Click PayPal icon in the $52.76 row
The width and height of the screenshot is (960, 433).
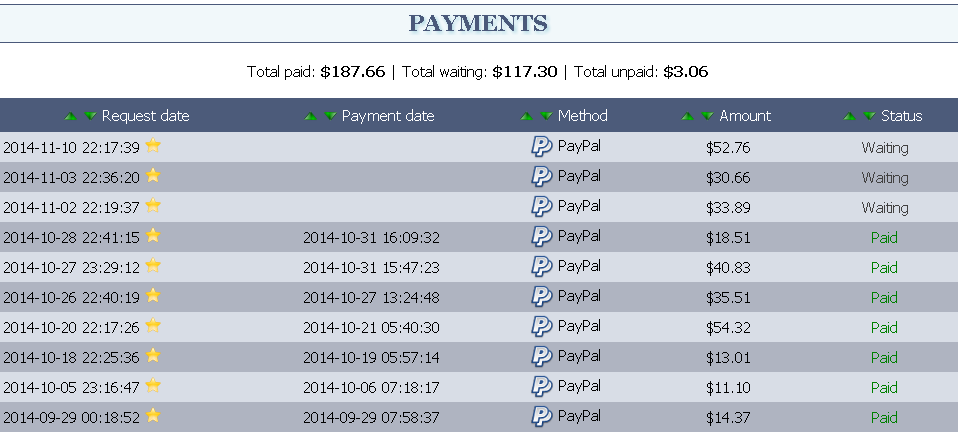(542, 146)
